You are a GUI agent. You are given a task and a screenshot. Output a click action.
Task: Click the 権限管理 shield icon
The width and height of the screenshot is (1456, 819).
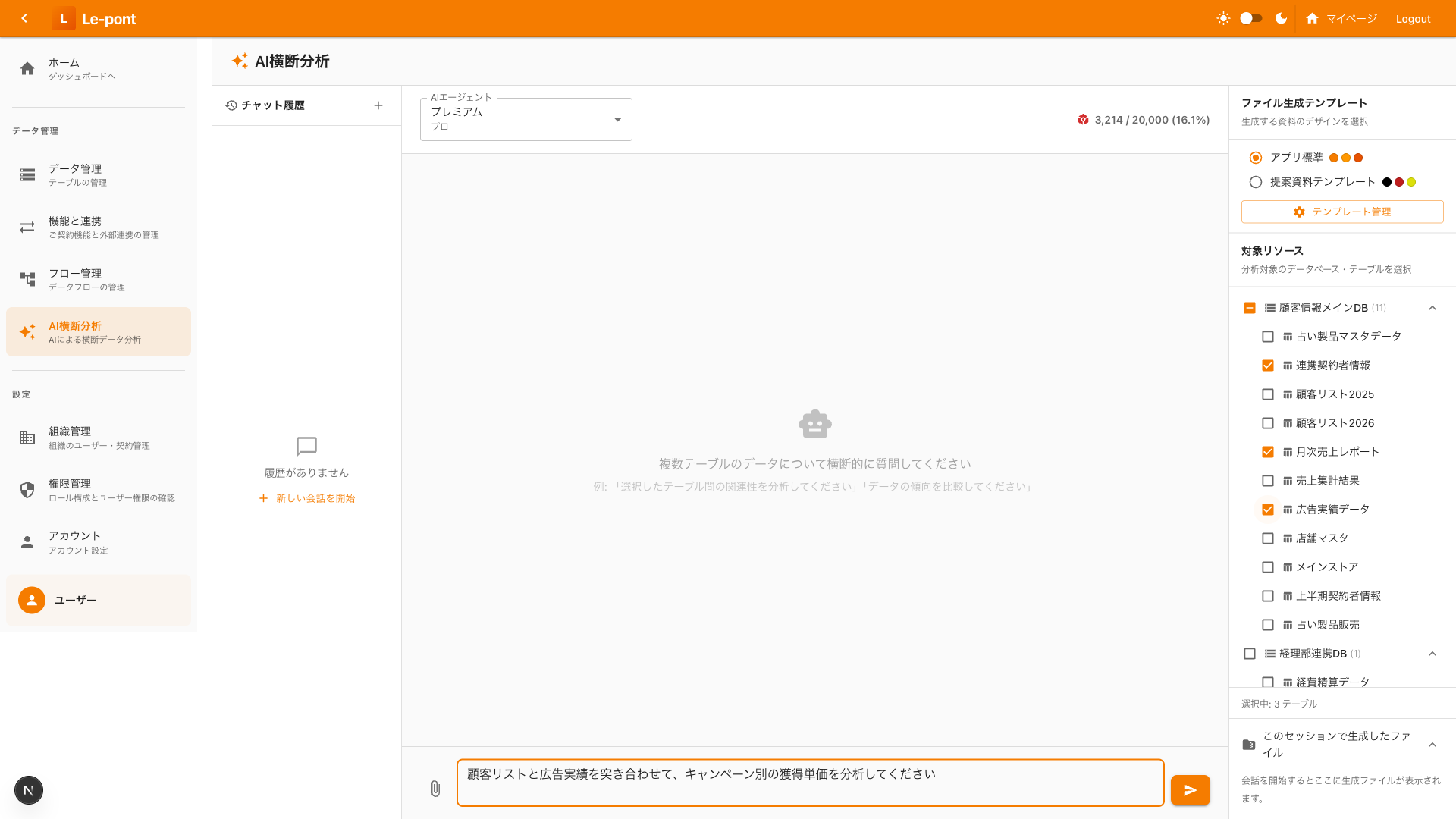pos(27,490)
